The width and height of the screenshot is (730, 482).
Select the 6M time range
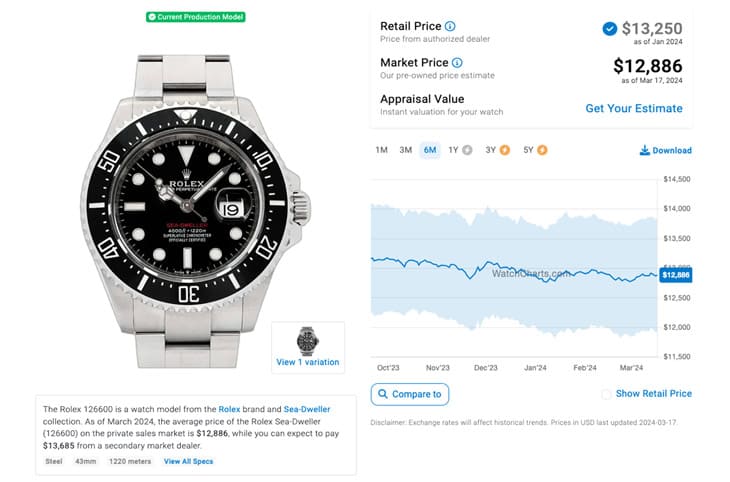430,150
